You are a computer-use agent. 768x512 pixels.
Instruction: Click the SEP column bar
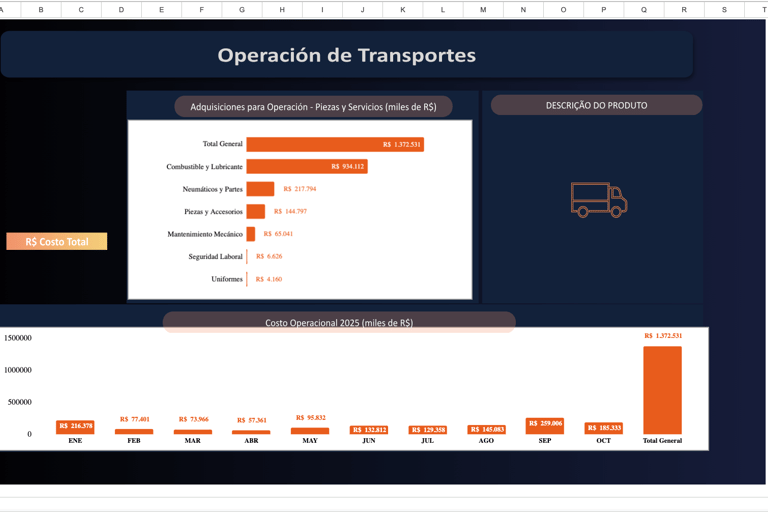[x=545, y=426]
